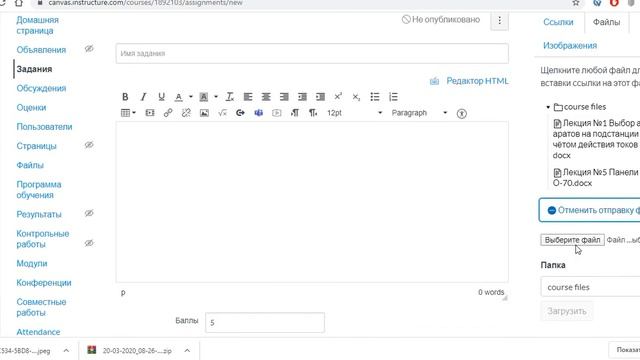Go to the Страницы section link
The height and width of the screenshot is (360, 640).
36,146
